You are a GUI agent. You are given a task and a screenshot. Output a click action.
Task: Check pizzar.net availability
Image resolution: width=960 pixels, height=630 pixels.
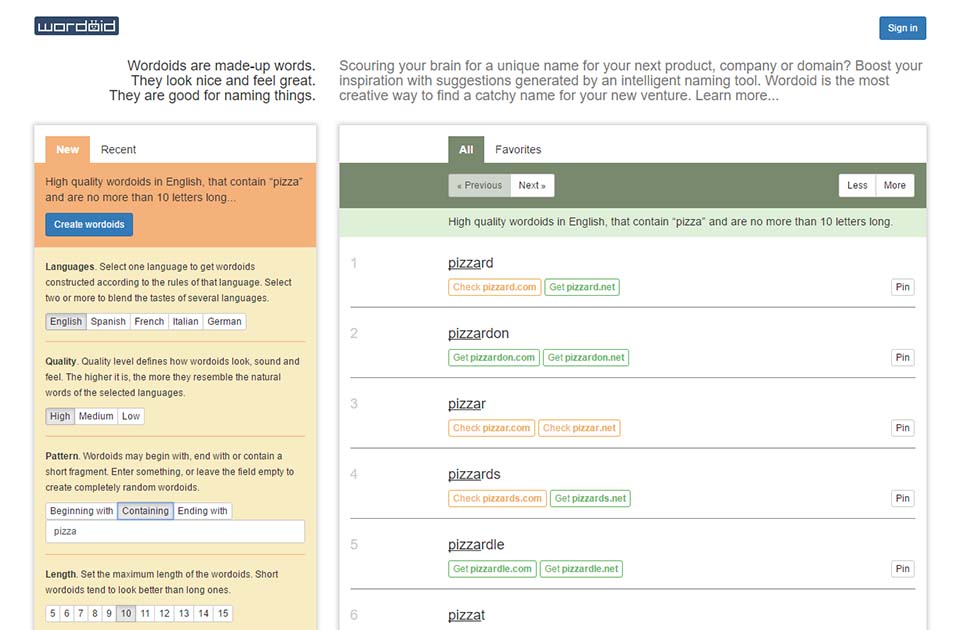579,428
